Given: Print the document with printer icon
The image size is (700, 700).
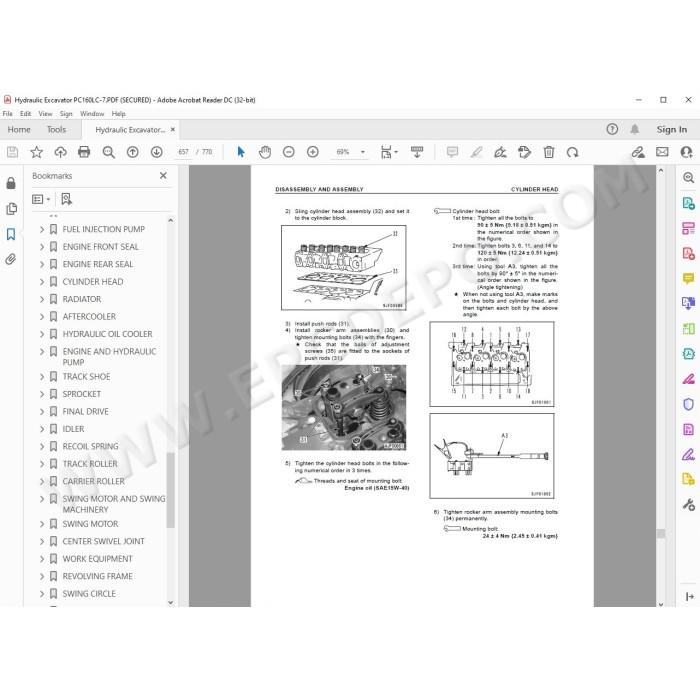Looking at the screenshot, I should tap(84, 152).
